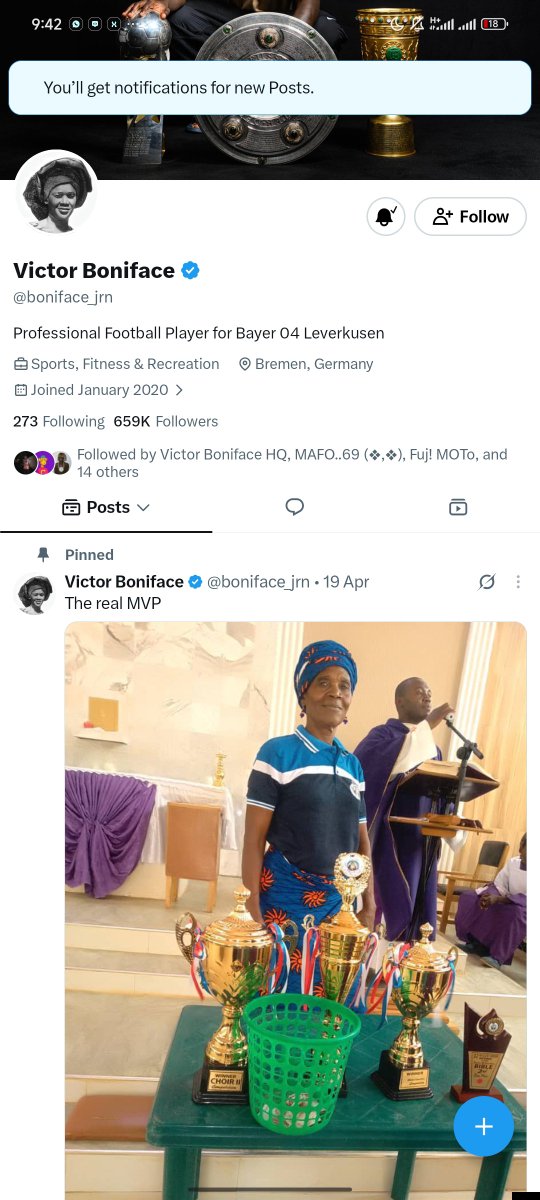
Task: View the 273 Following list
Action: pos(59,421)
